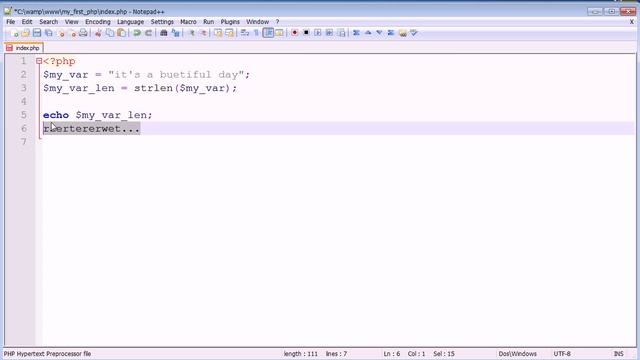Toggle synchronize vertical scrolling icon
The width and height of the screenshot is (640, 360).
[x=218, y=33]
